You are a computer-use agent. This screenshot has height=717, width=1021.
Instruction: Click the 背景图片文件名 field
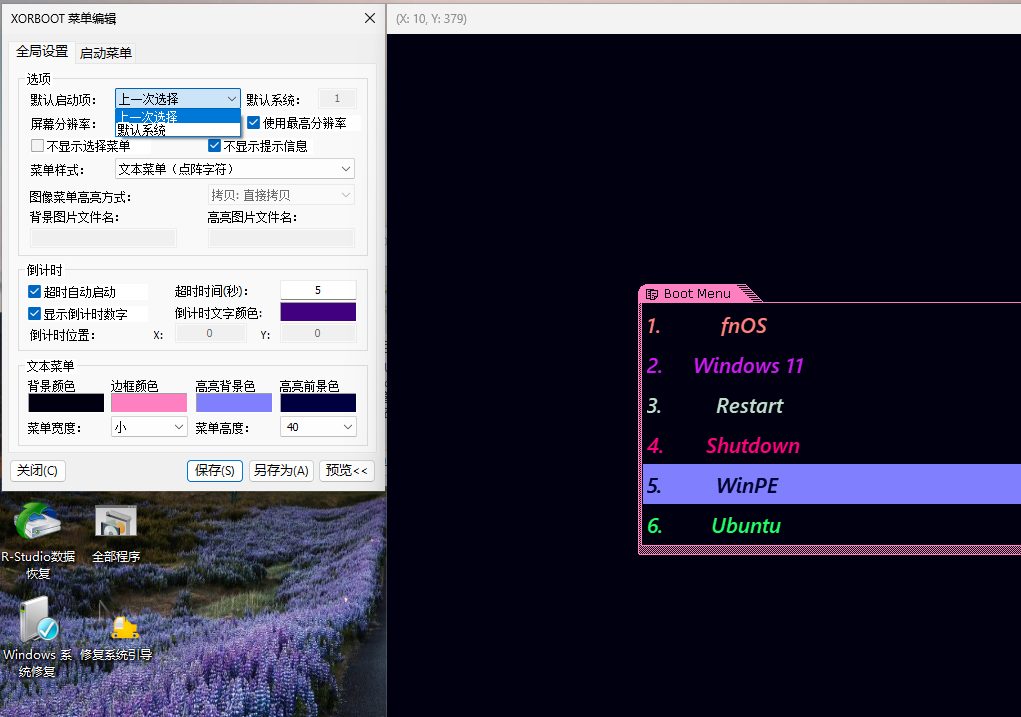(x=104, y=238)
